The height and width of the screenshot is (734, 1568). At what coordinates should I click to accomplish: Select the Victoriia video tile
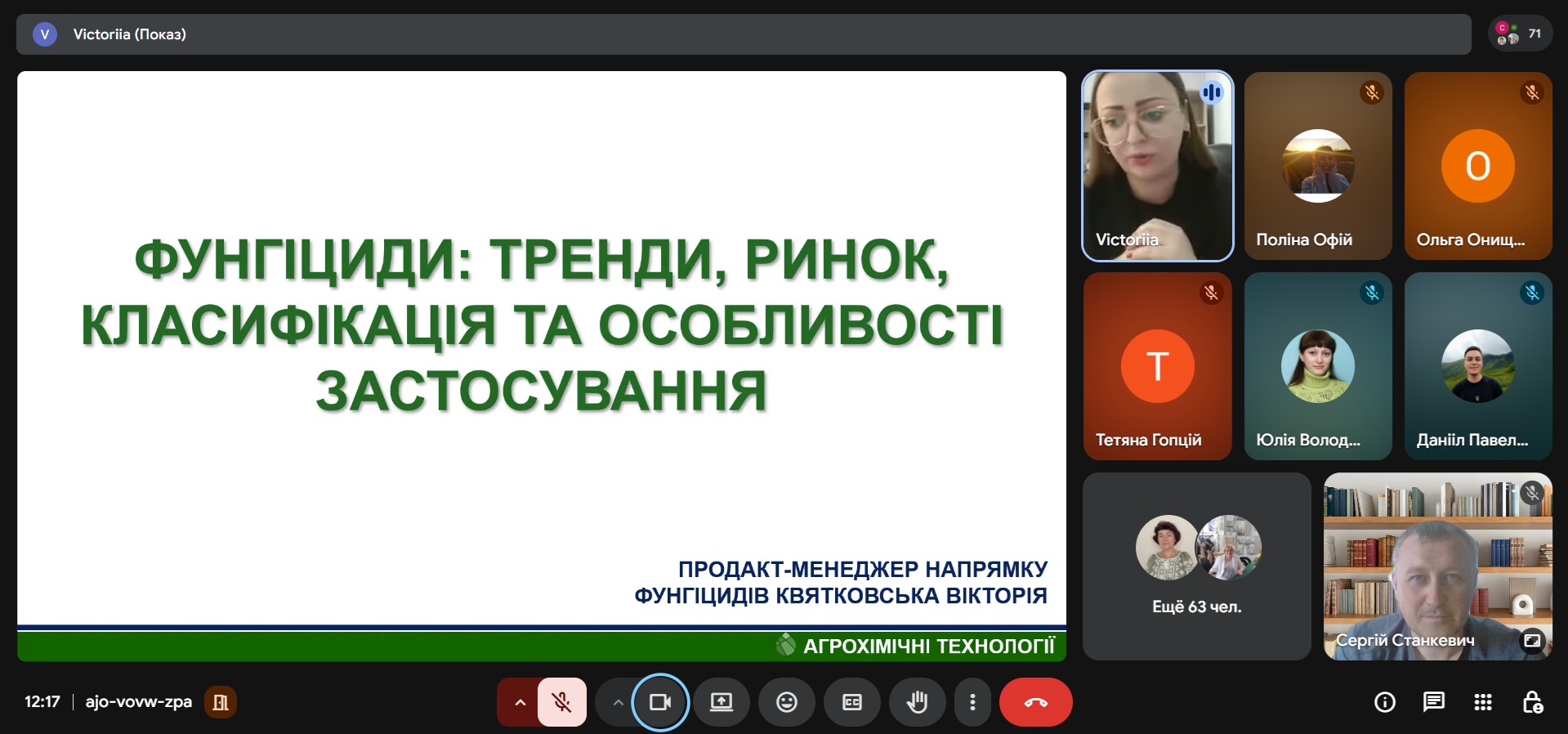pyautogui.click(x=1157, y=166)
